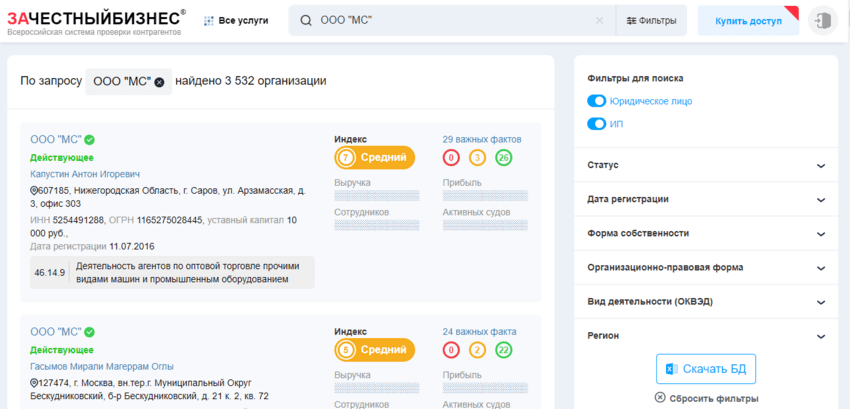
Task: Open the ЗАЧЕСТНЫЙБИЗНЕС logo home link
Action: tap(96, 22)
